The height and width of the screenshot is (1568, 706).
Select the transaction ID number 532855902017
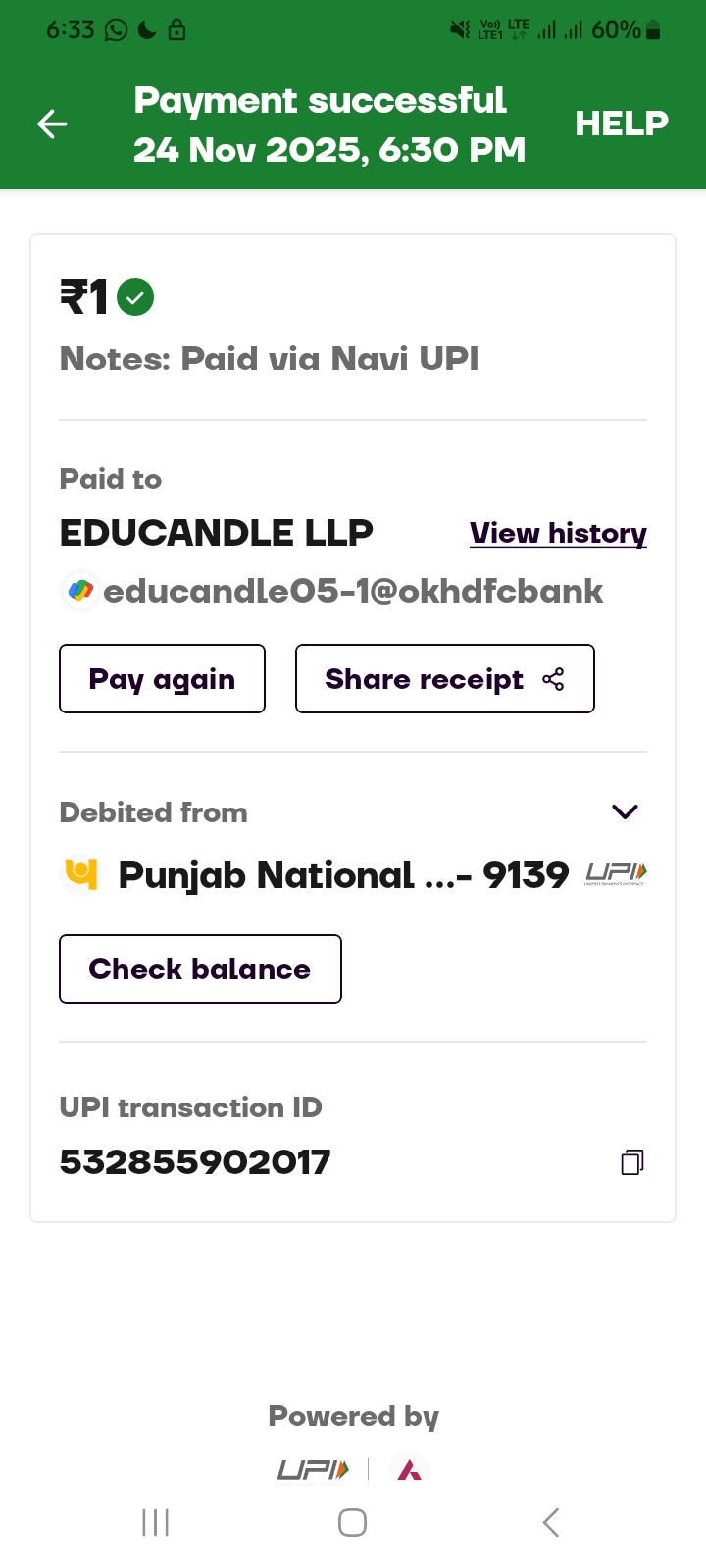[x=195, y=1162]
